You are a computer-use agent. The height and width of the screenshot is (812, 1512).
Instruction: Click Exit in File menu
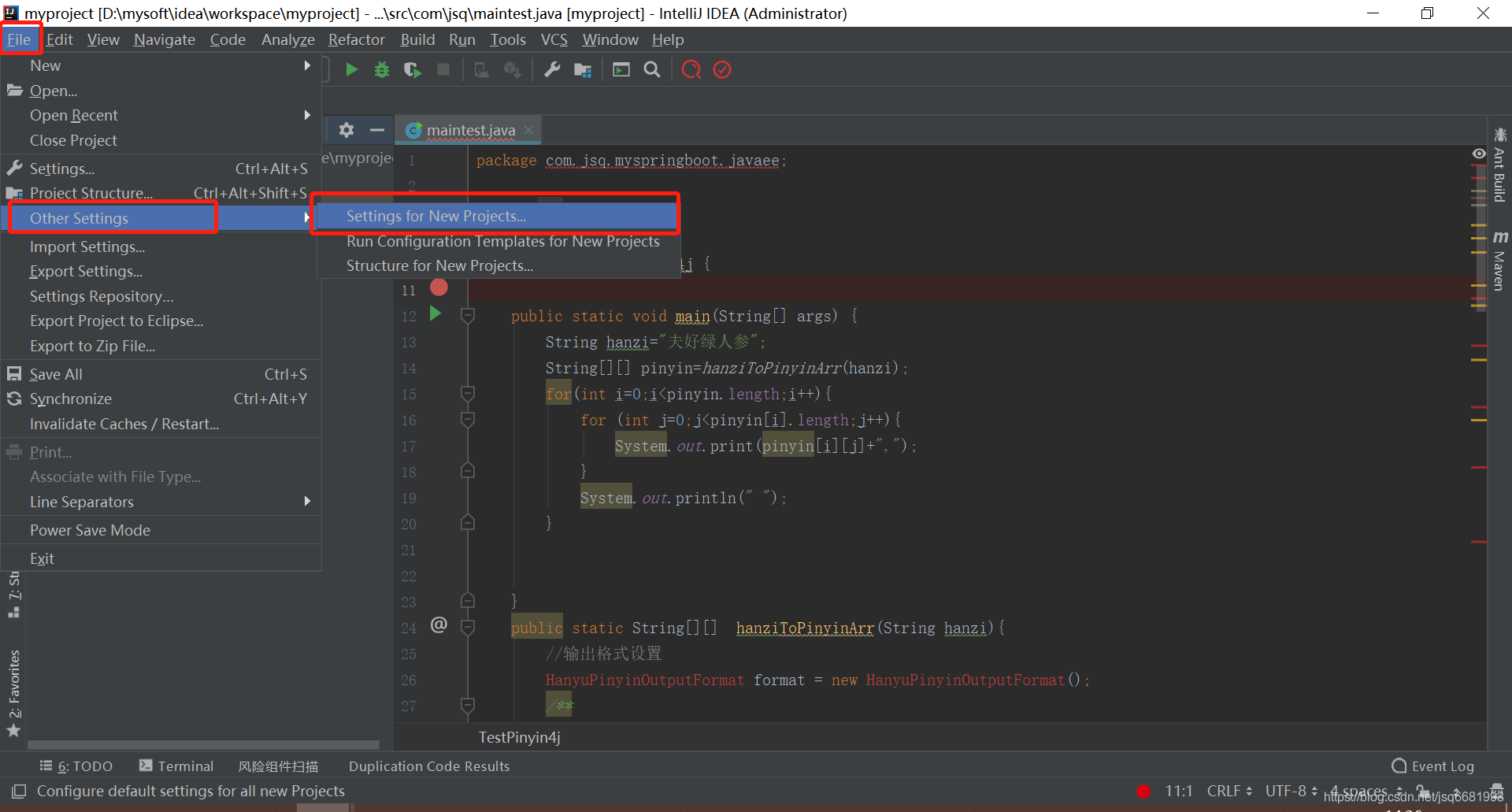coord(161,558)
